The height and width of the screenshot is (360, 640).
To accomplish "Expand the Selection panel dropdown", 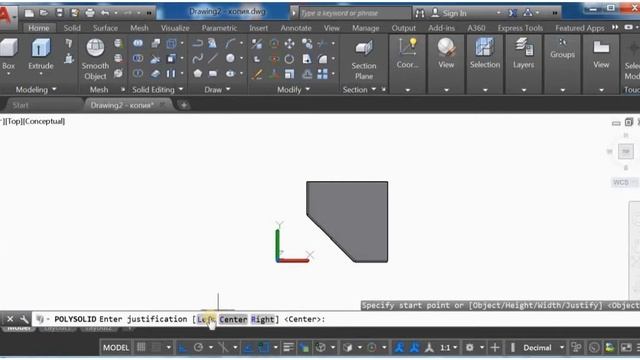I will pyautogui.click(x=485, y=90).
